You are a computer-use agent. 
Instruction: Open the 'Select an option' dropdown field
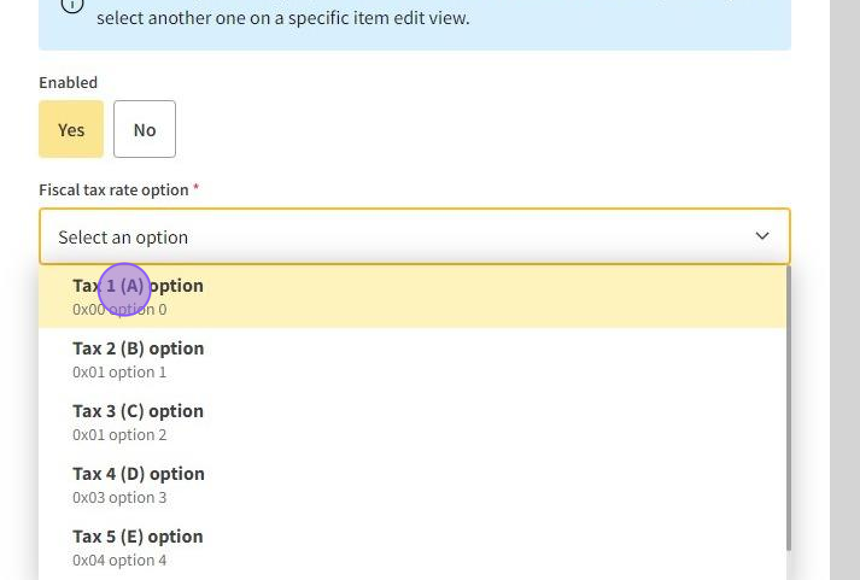click(400, 237)
